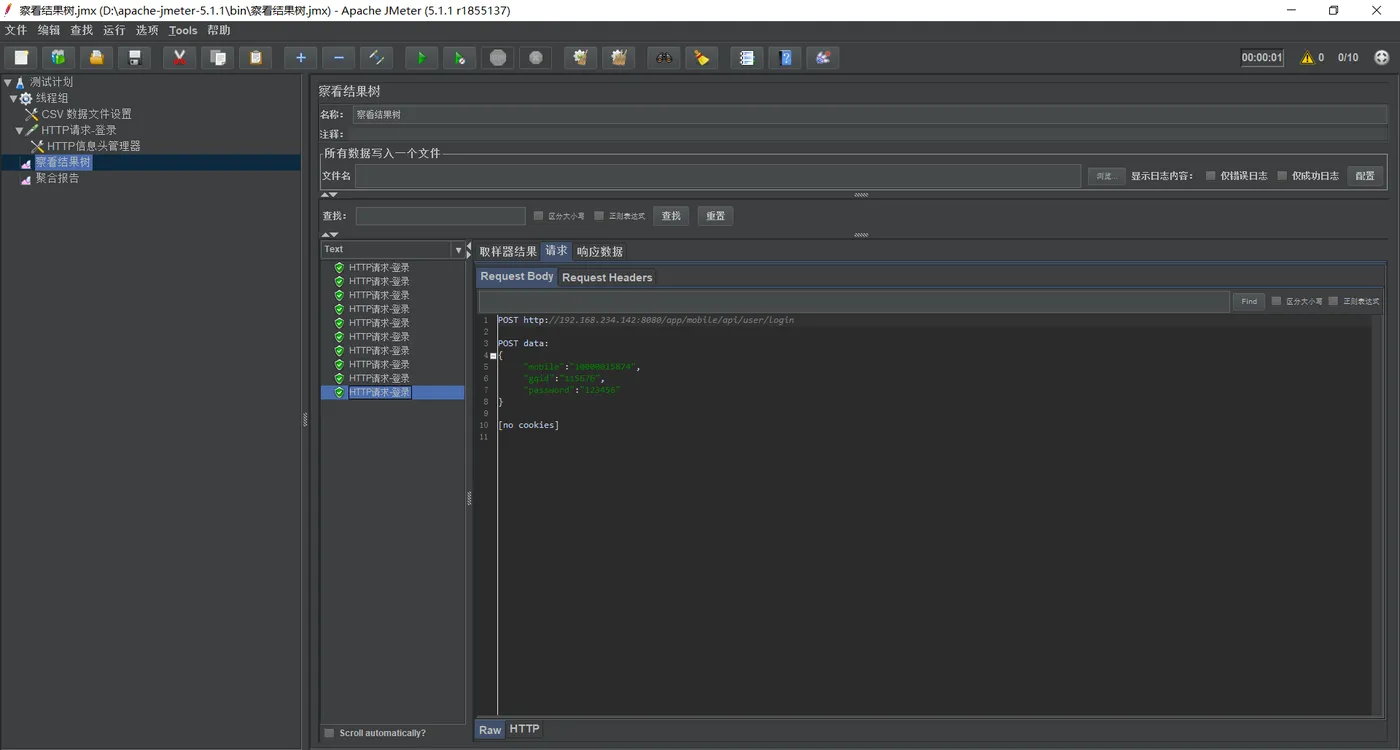
Task: Select HTTP信息头管理器 in the tree
Action: pos(93,146)
